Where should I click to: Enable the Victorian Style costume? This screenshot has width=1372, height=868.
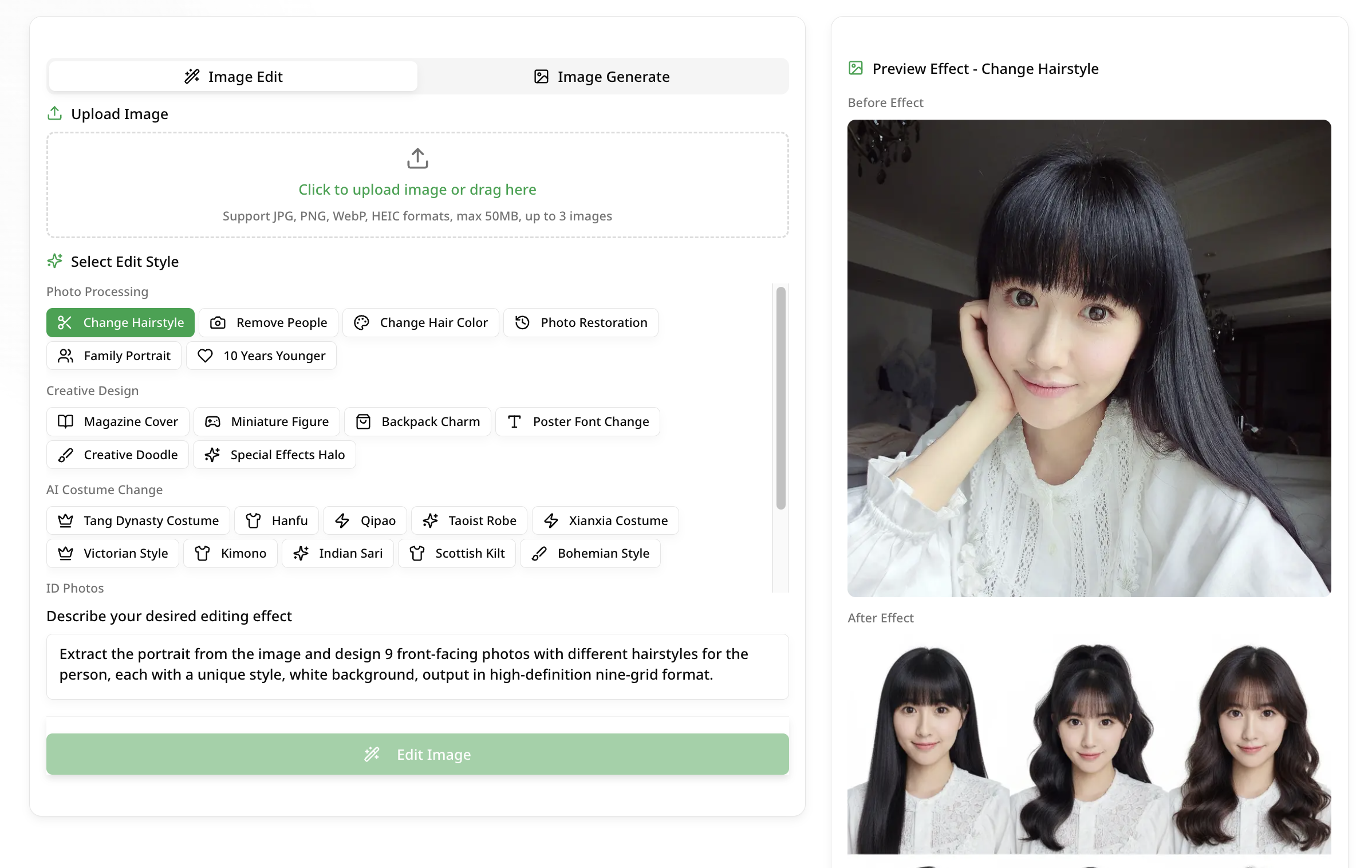click(112, 553)
